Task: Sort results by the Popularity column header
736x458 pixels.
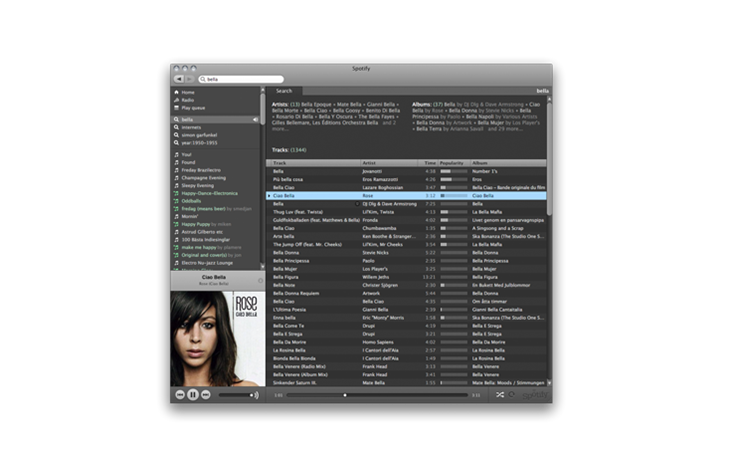Action: (x=454, y=163)
